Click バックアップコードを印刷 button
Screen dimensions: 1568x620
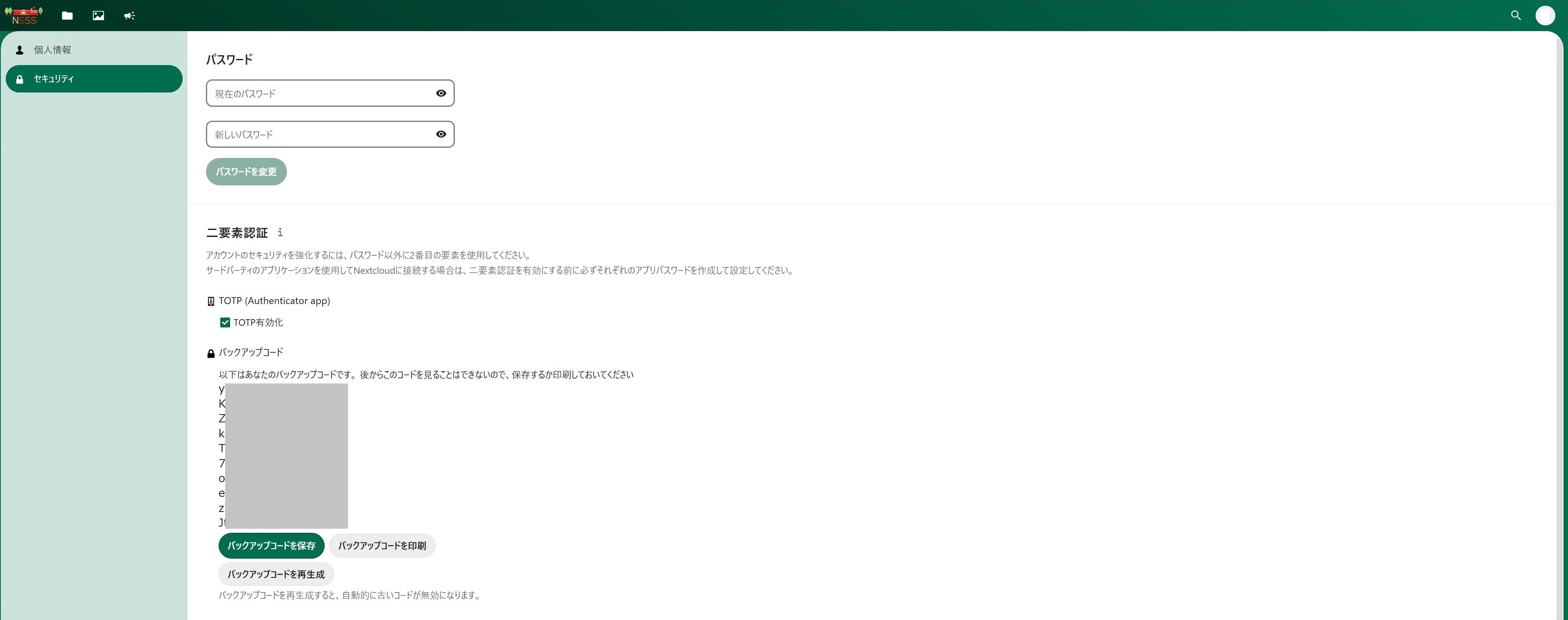(x=382, y=546)
